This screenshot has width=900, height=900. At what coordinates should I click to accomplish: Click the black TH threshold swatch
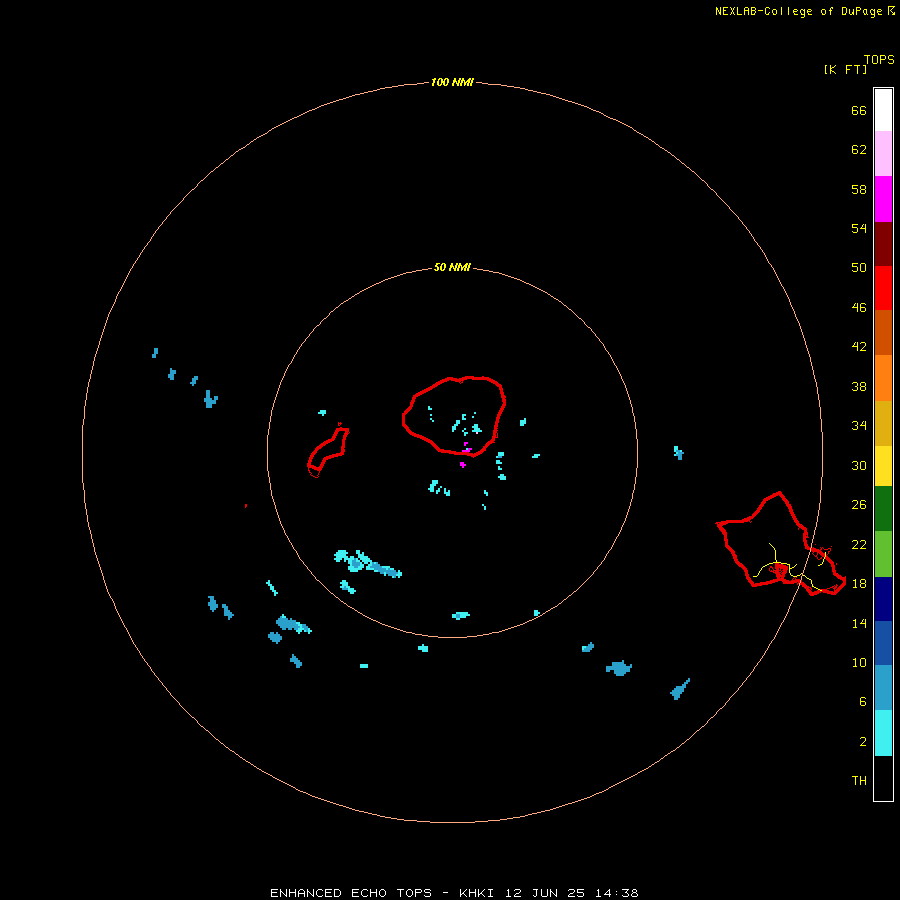coord(883,778)
